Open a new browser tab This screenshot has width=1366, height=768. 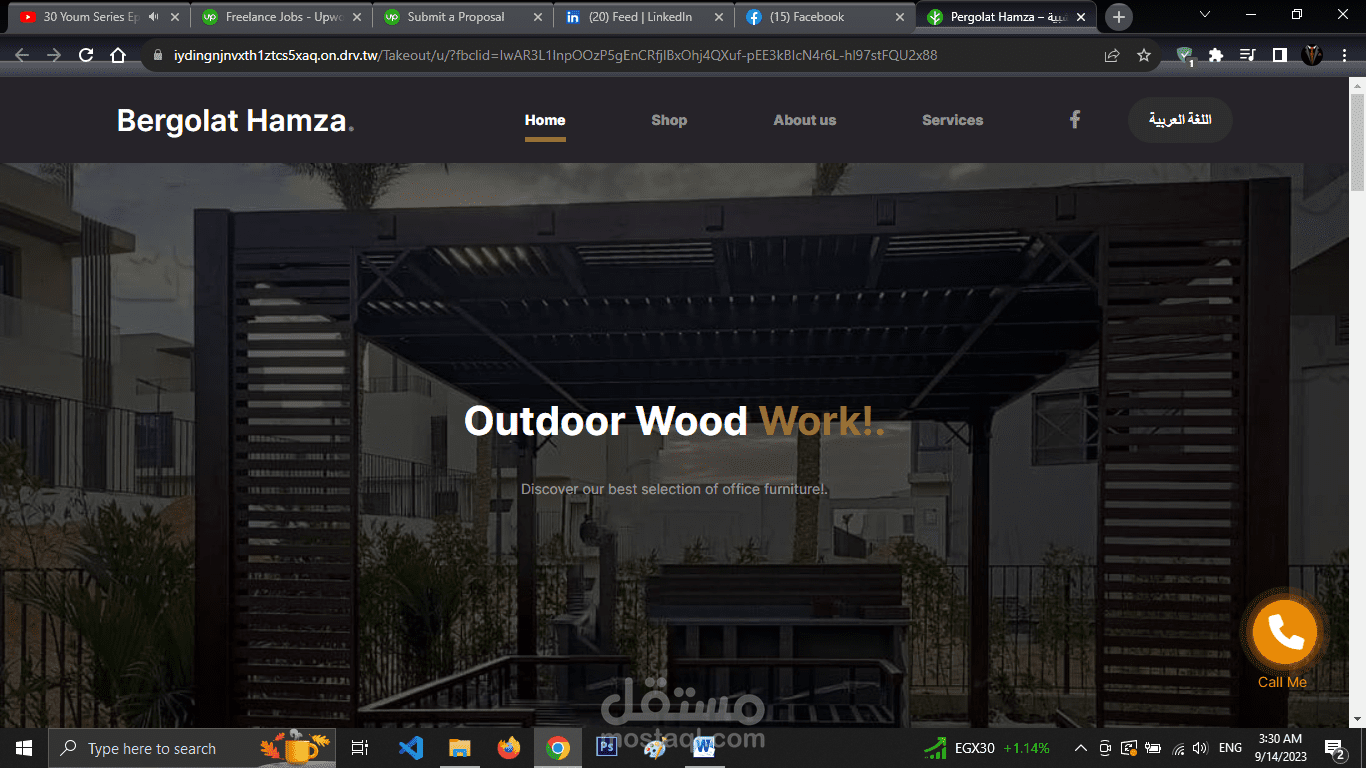pyautogui.click(x=1119, y=17)
